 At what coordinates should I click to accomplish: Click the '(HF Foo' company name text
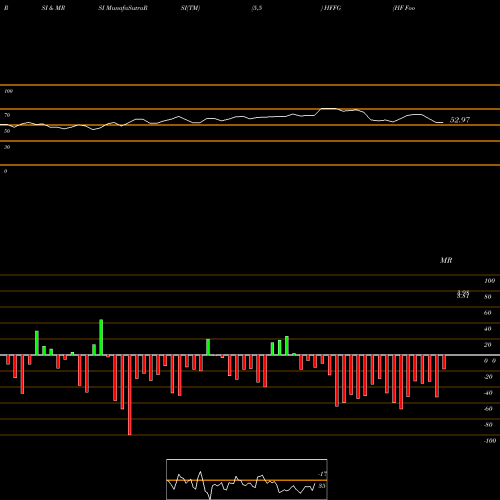tap(404, 8)
